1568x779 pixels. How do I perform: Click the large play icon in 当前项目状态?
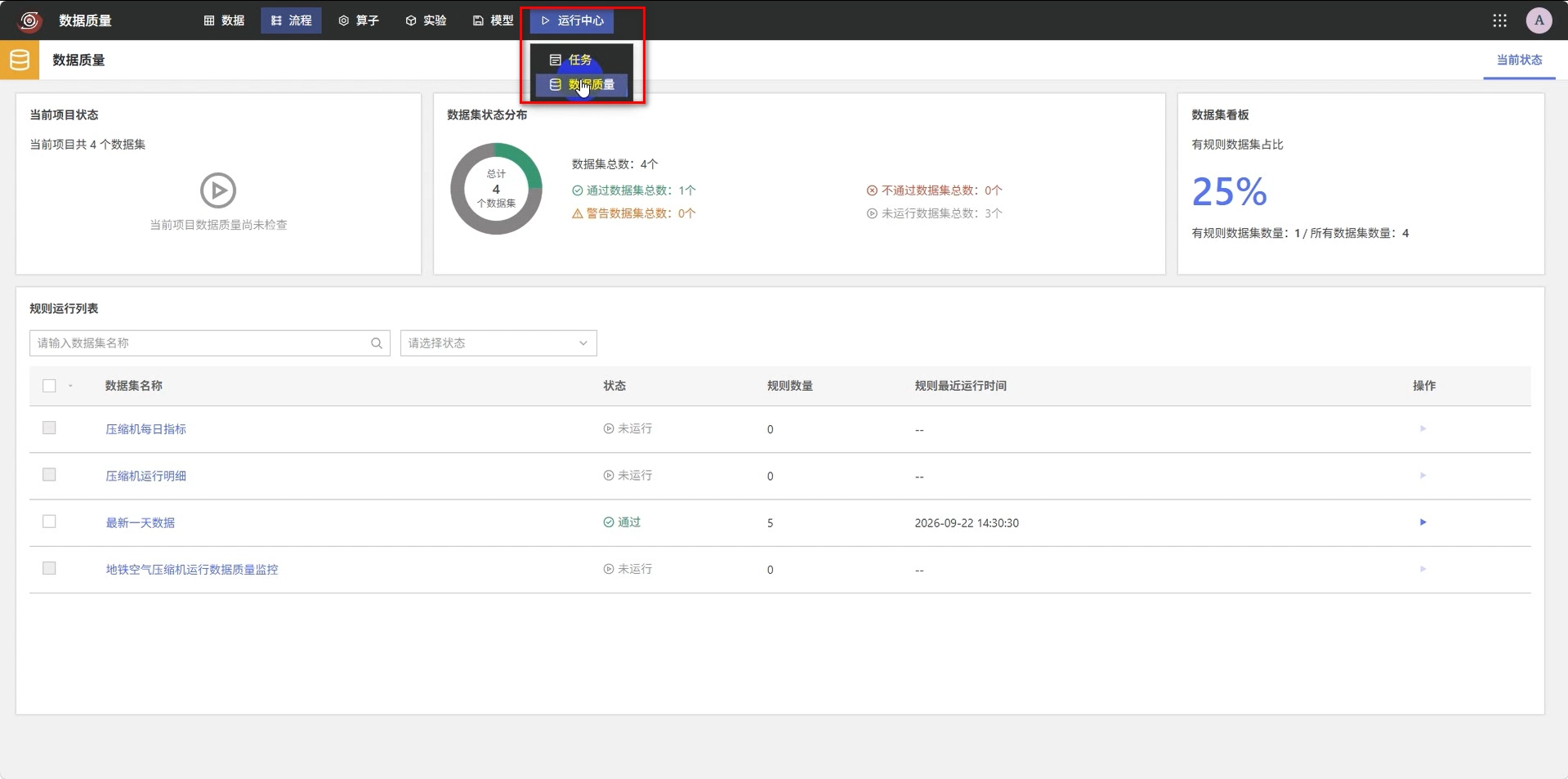218,190
